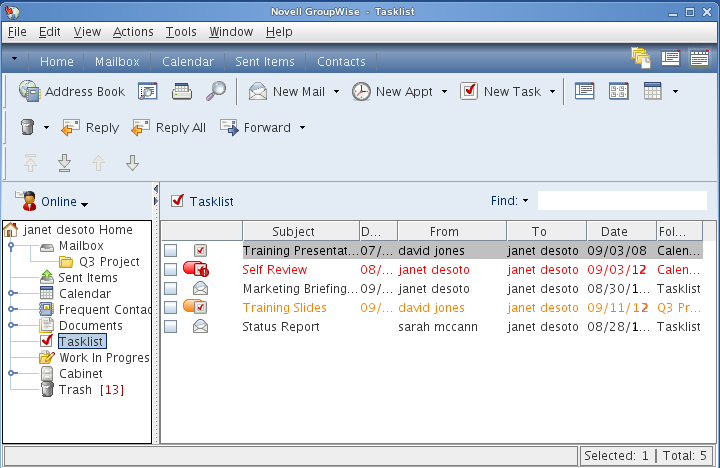Switch to the Mailbox tab
Viewport: 720px width, 468px height.
click(x=117, y=62)
